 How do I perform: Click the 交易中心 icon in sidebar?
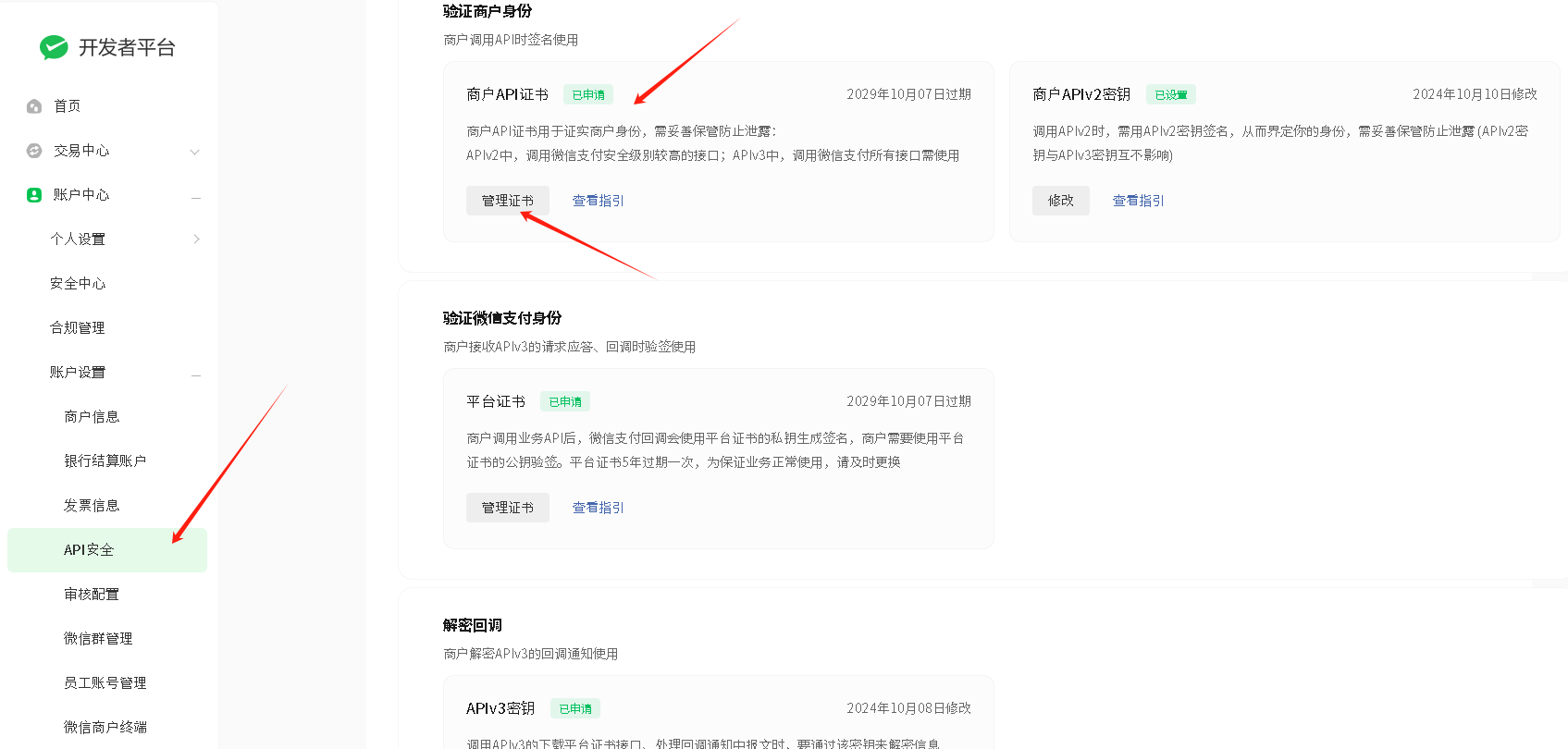(x=34, y=151)
